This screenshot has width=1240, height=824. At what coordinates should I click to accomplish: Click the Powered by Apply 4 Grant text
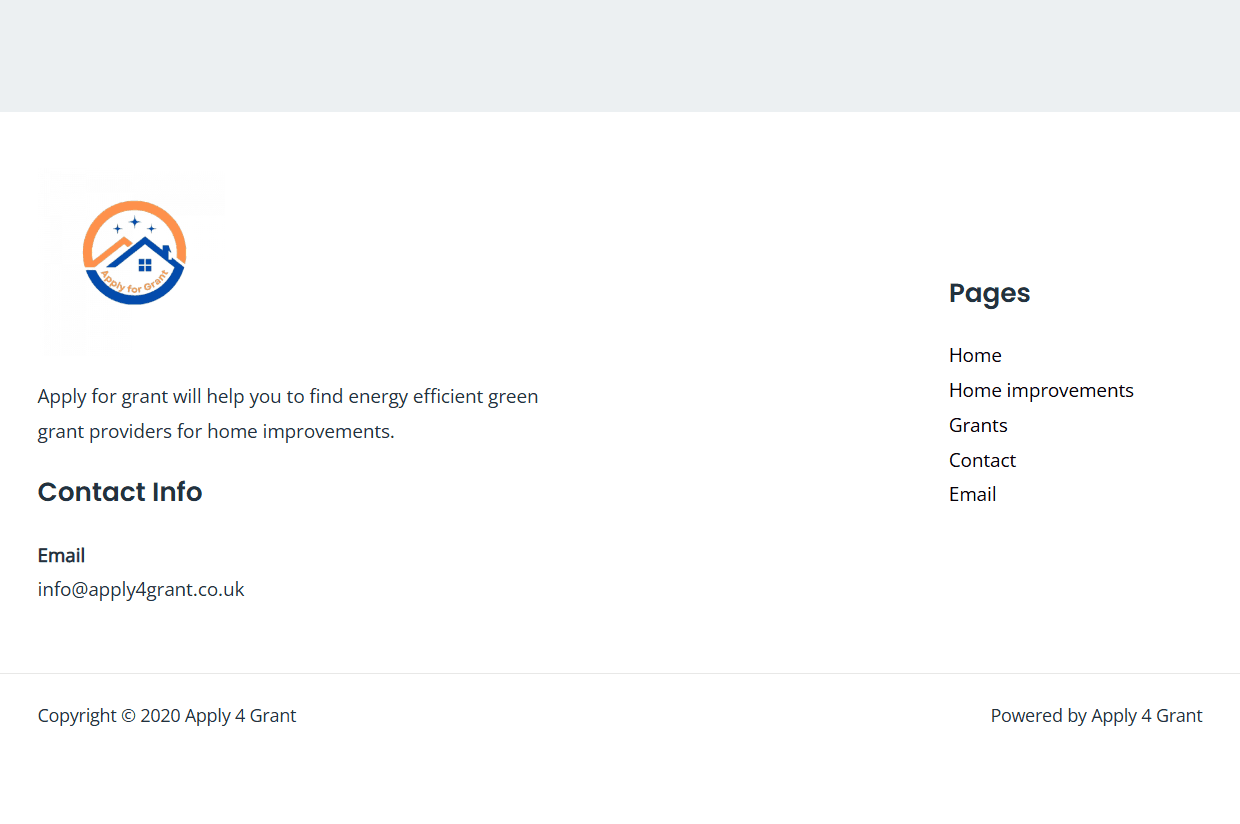1096,715
